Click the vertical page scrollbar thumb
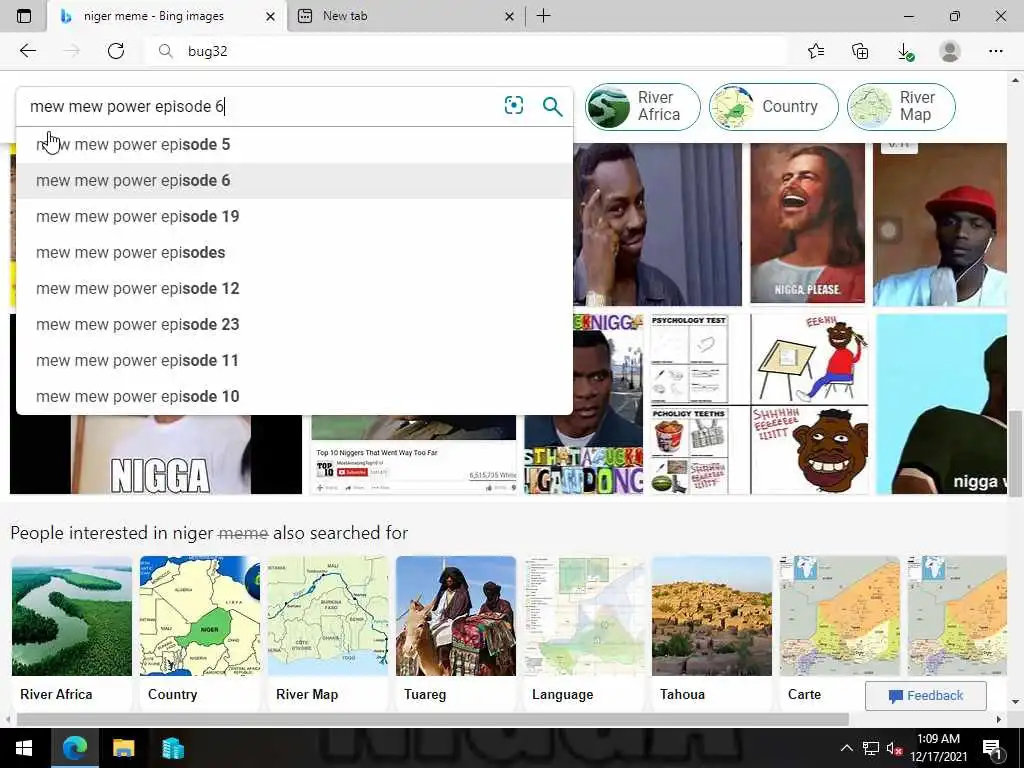1024x768 pixels. point(1015,454)
